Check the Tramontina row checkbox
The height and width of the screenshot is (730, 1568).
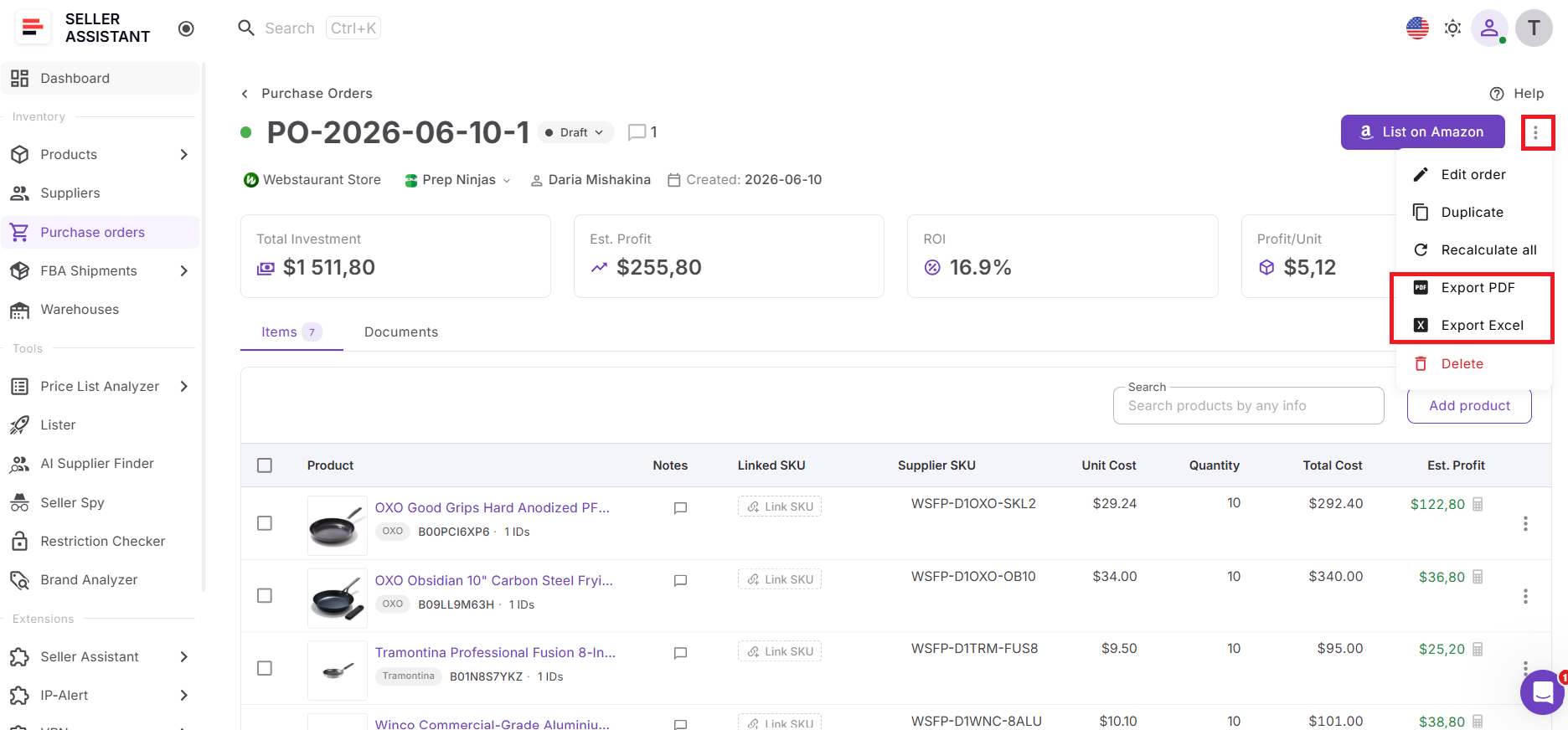click(265, 668)
